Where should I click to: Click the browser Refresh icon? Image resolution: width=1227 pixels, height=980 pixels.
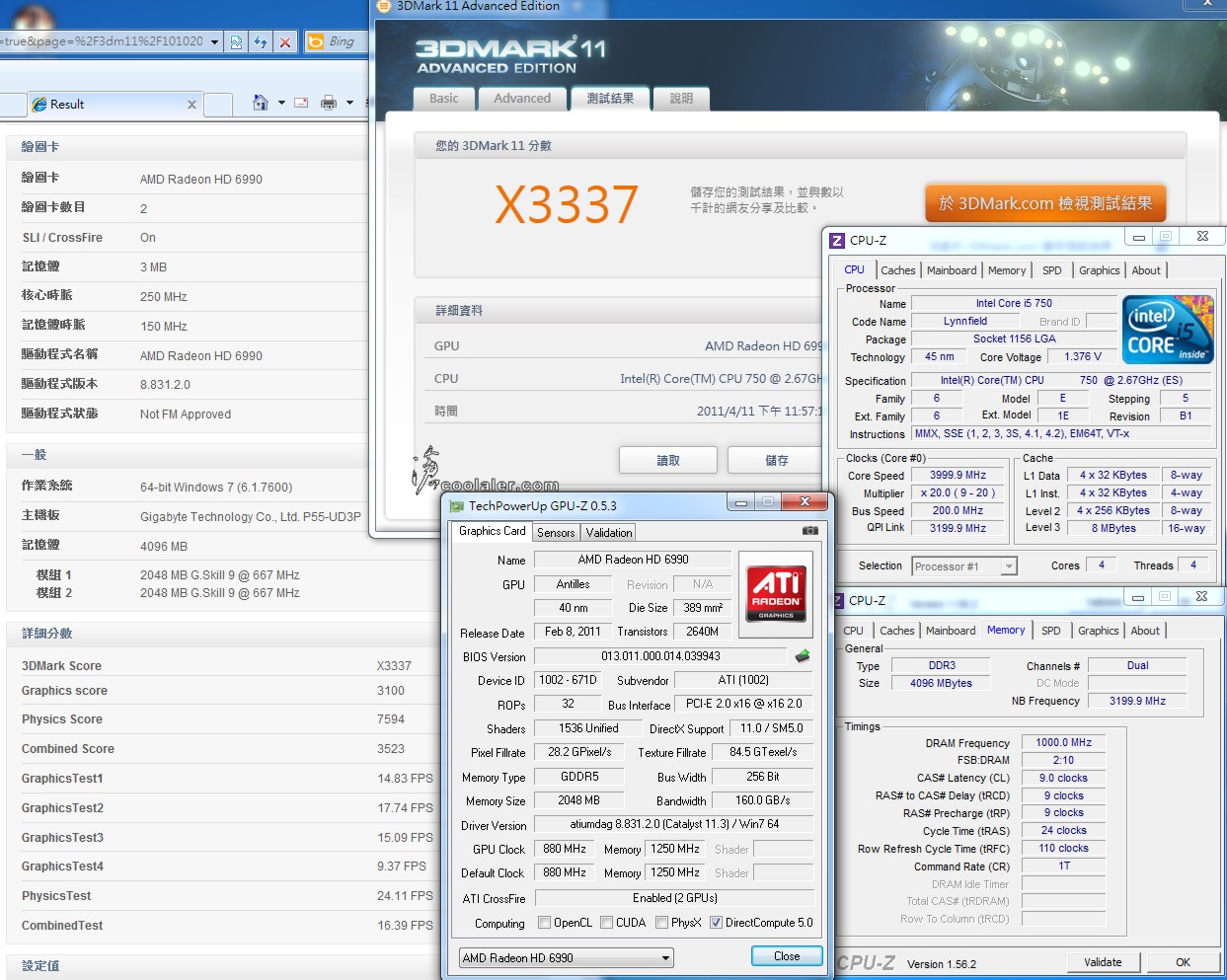pos(261,41)
